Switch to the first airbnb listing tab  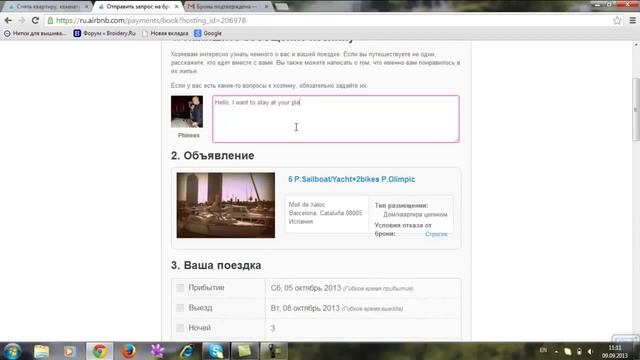[x=47, y=7]
